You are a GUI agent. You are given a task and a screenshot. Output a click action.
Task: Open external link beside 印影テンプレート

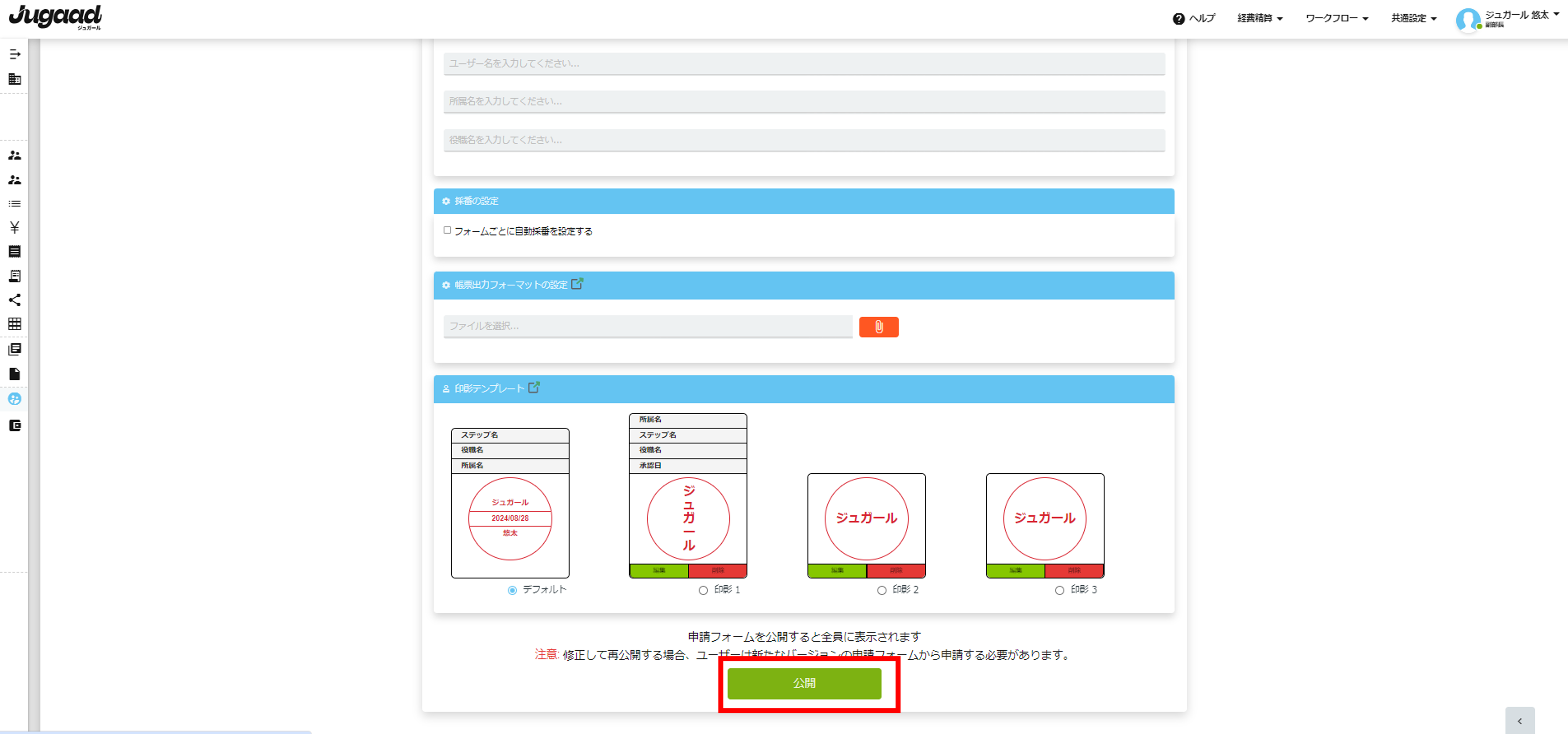pyautogui.click(x=534, y=387)
